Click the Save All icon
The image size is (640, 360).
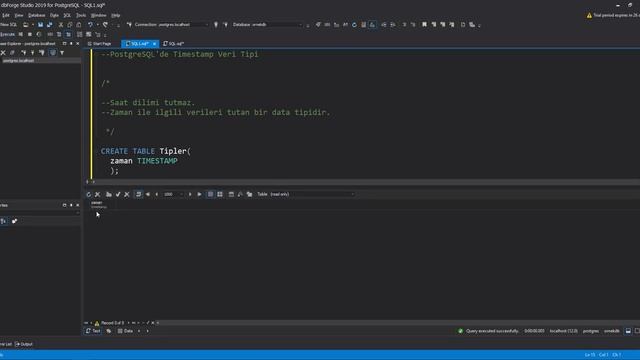coord(49,25)
